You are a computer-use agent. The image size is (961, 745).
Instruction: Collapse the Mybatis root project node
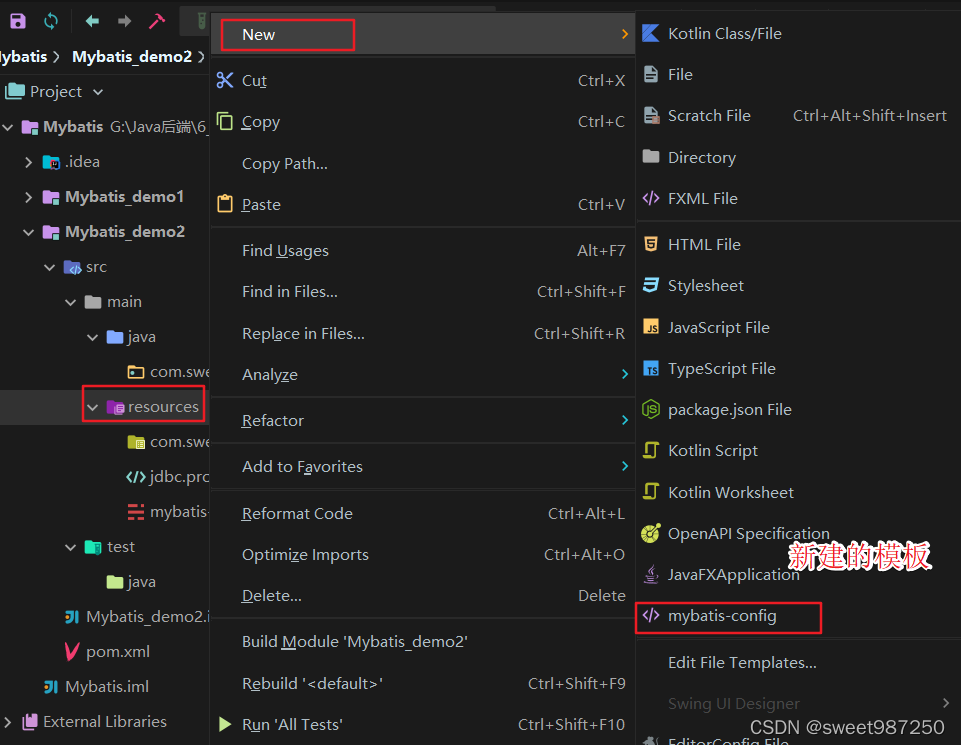(x=8, y=127)
